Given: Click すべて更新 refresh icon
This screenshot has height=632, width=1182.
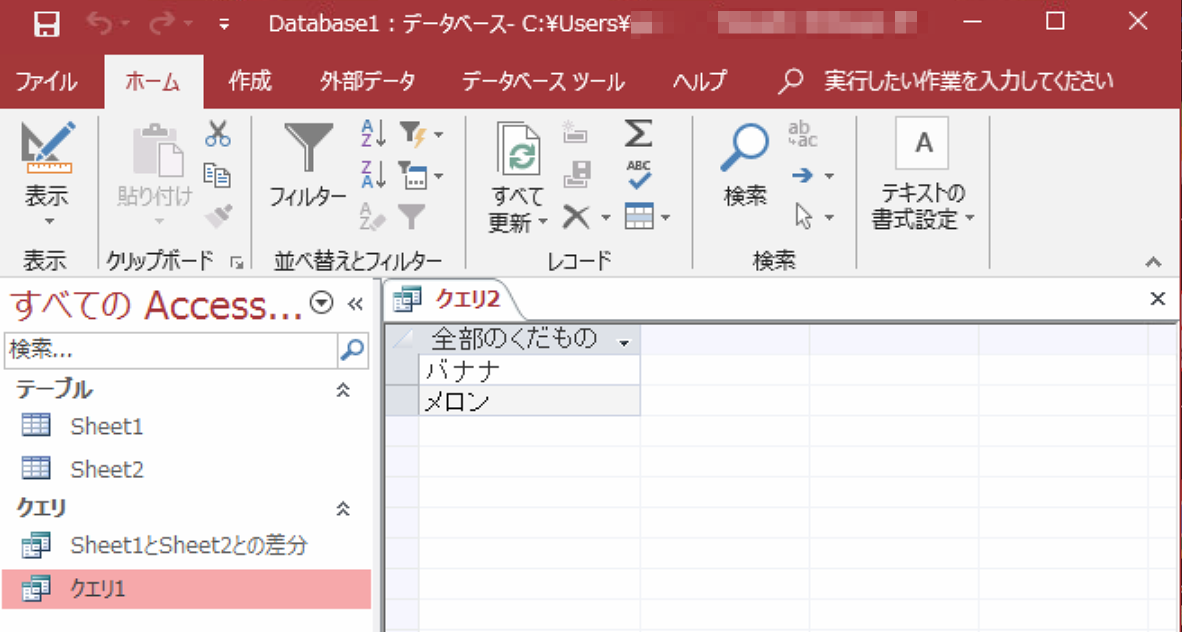Looking at the screenshot, I should [x=518, y=150].
